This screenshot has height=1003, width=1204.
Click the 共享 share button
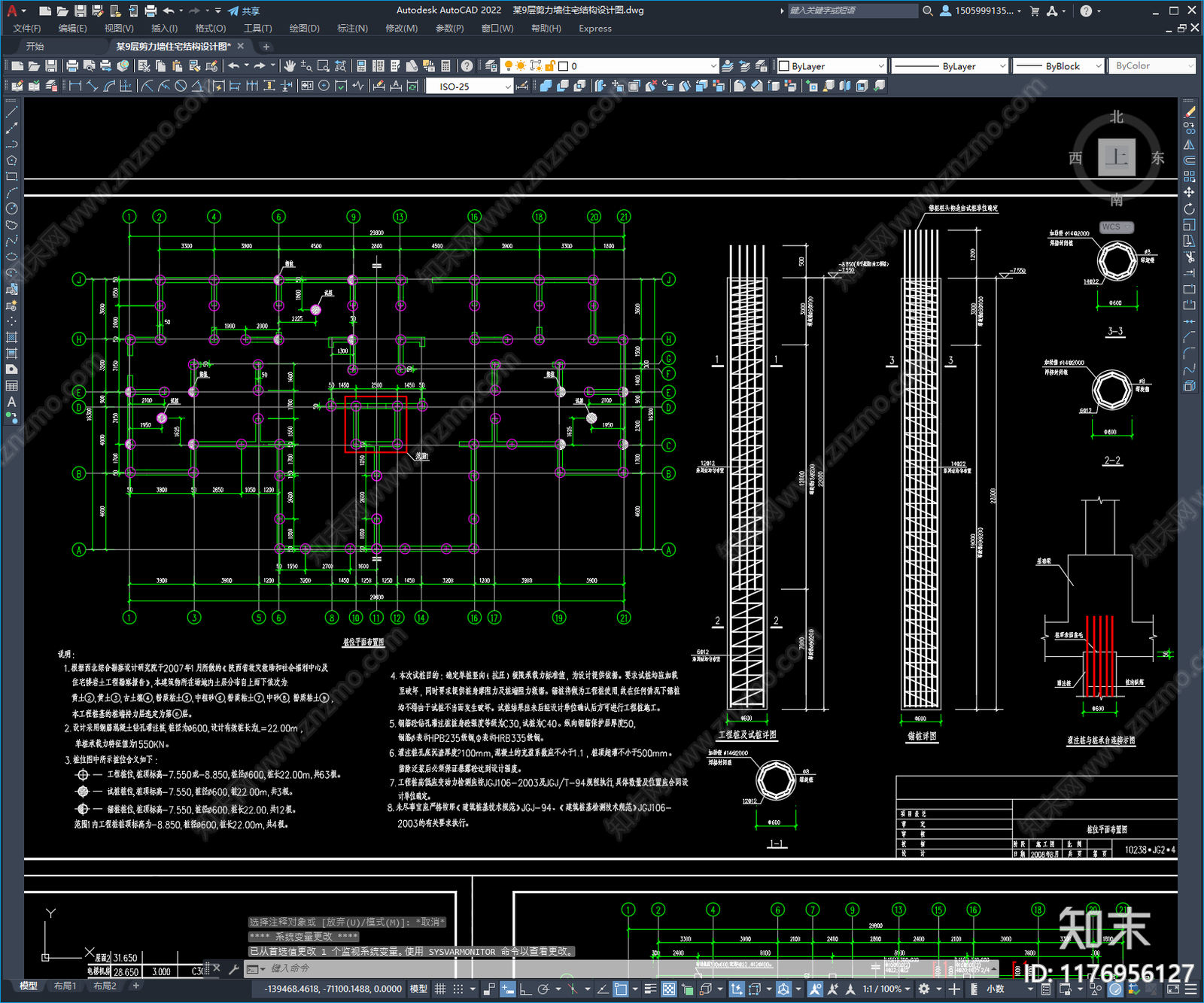point(244,11)
